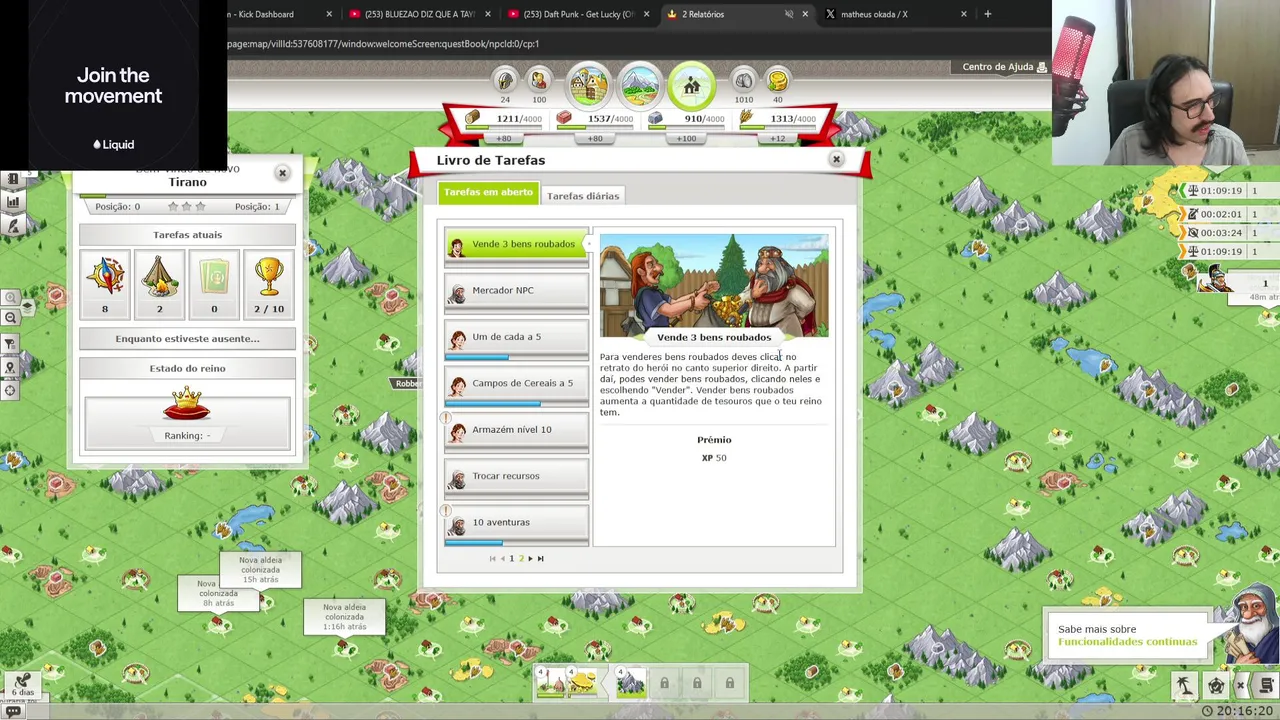Open the map filter funnel icon
1280x720 pixels.
[x=10, y=344]
